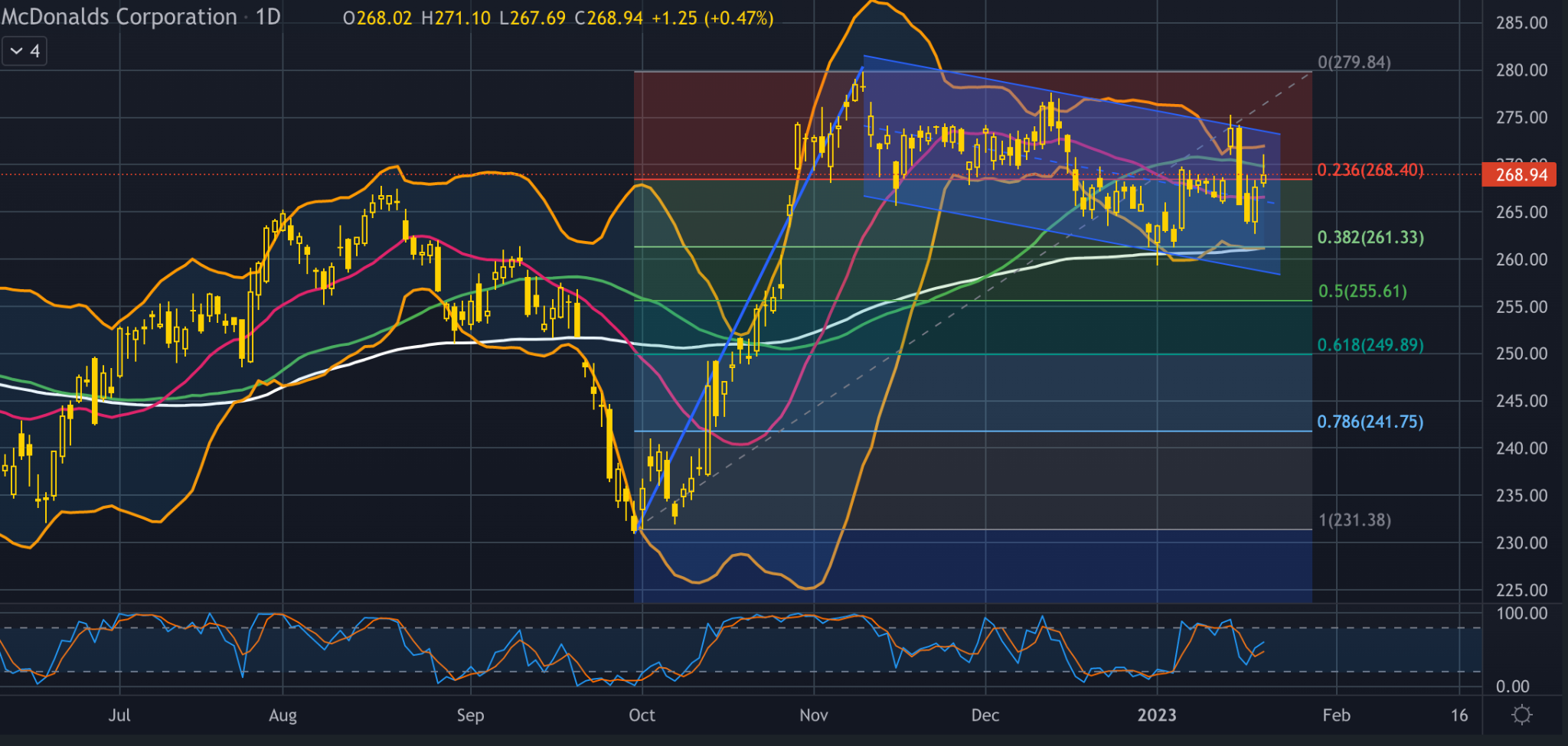Click the 0.786(241.75) Fibonacci level label

click(1370, 422)
